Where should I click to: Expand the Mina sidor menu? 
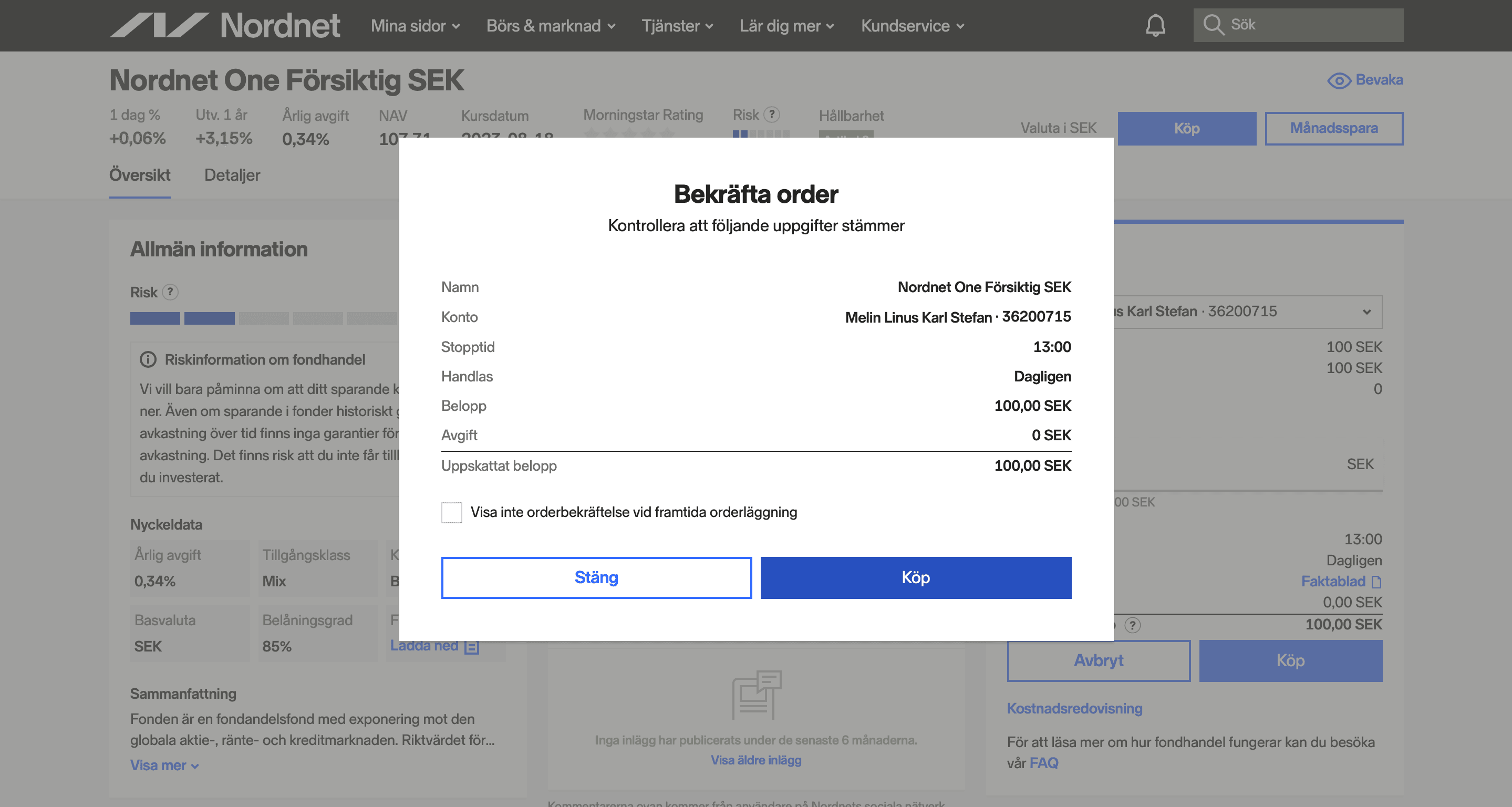pyautogui.click(x=415, y=26)
